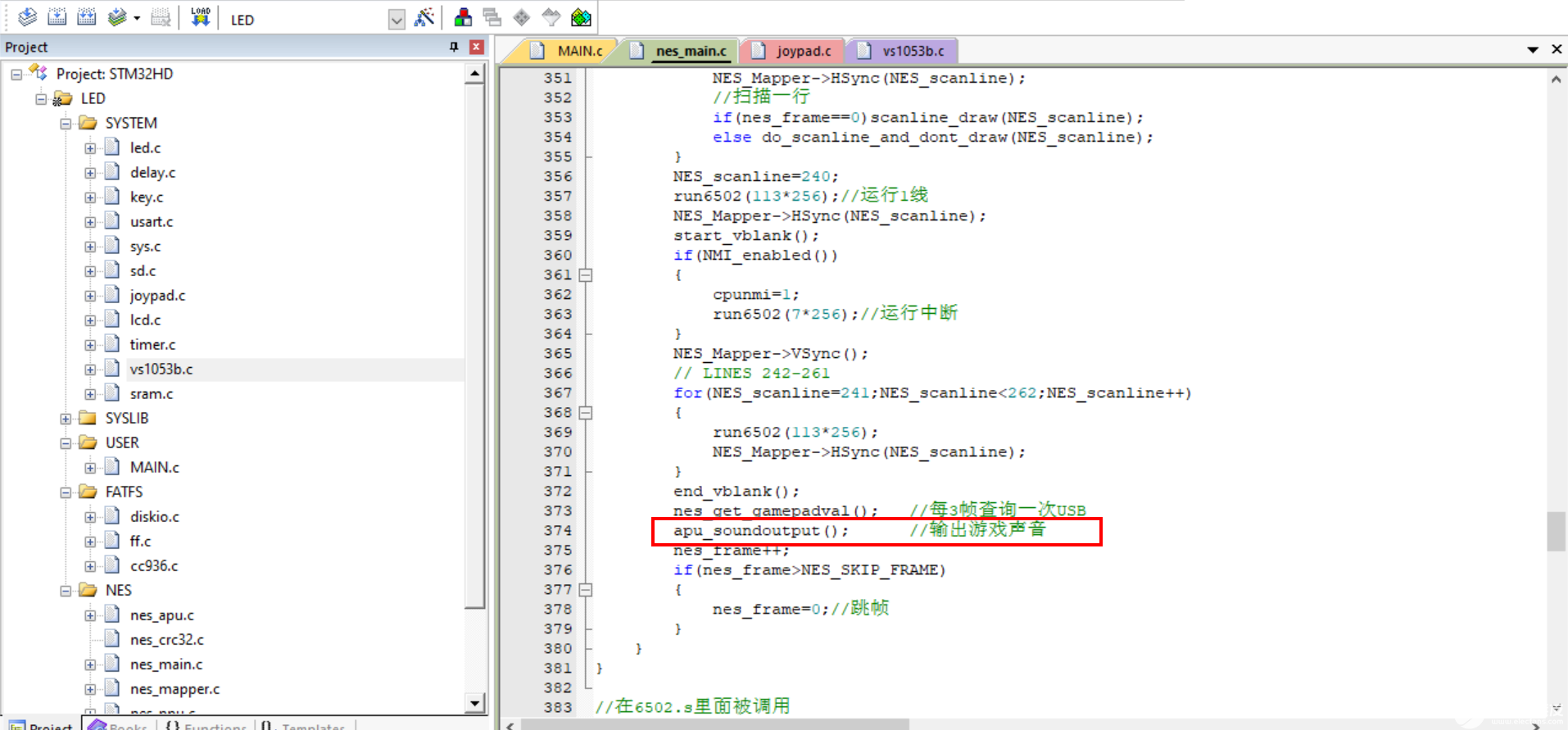
Task: Expand the SYSLIB folder group
Action: (x=66, y=419)
